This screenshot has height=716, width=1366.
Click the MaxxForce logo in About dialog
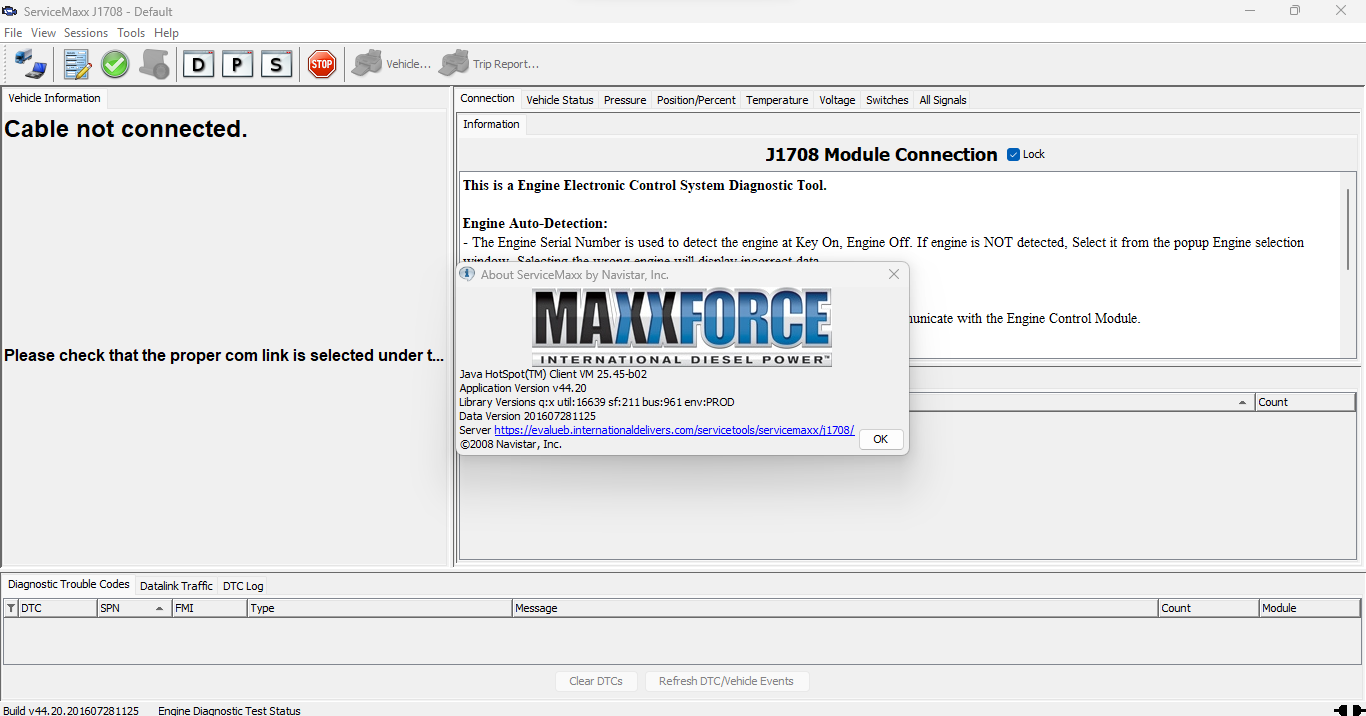[682, 327]
